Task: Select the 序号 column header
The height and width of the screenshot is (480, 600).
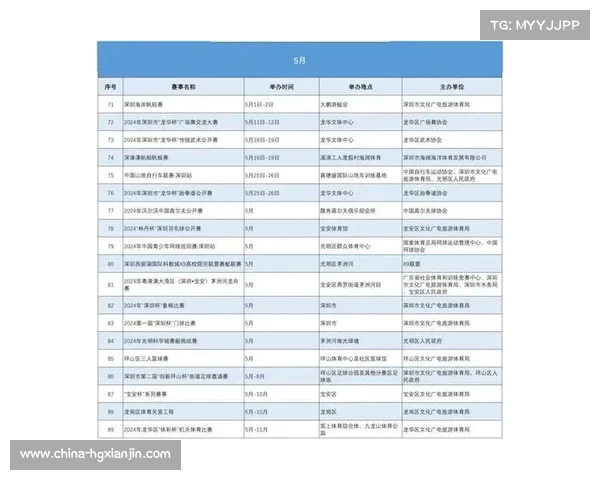Action: point(110,87)
